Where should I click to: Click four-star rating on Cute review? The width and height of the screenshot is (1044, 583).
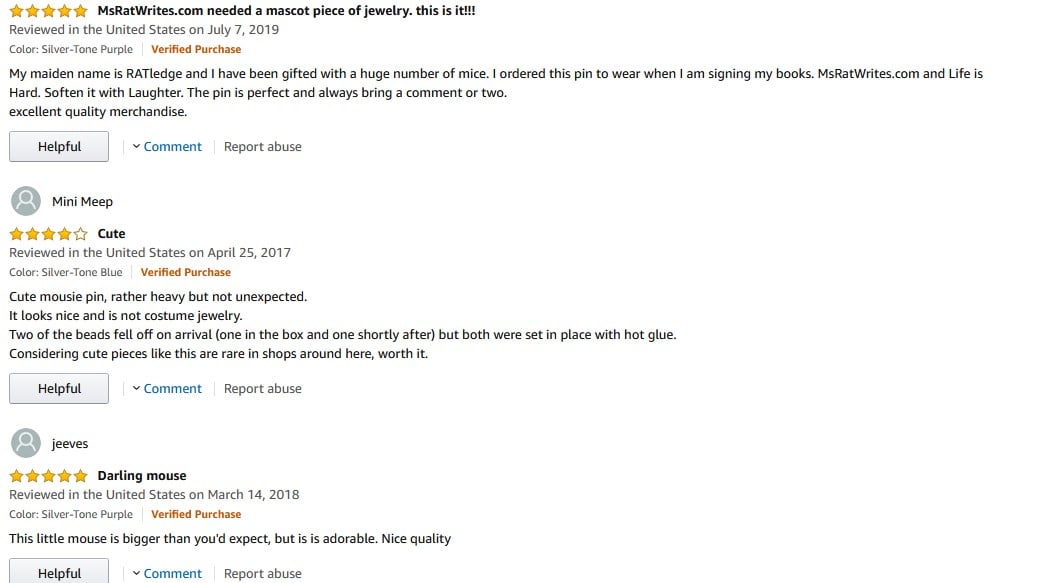click(48, 234)
